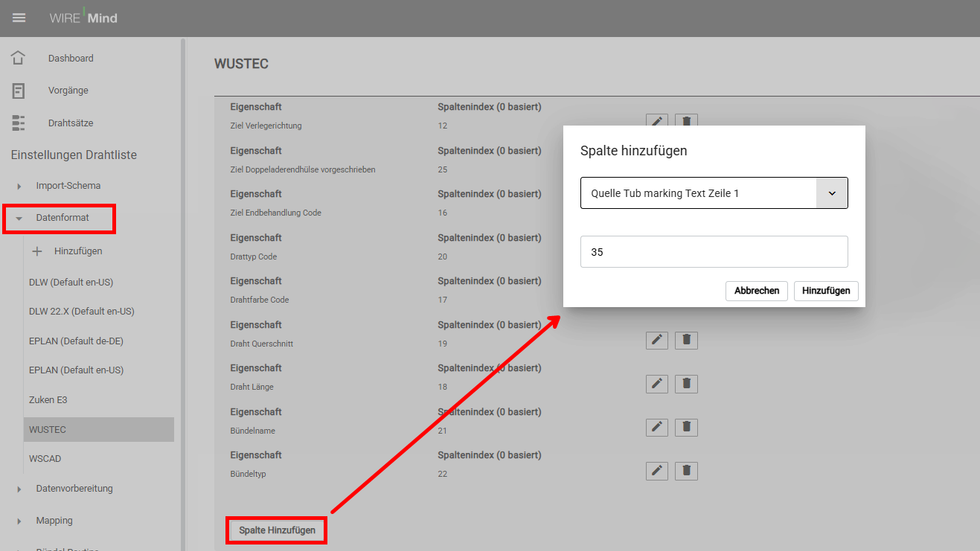Viewport: 980px width, 551px height.
Task: Edit the Draht Querschnitt row
Action: coord(657,340)
